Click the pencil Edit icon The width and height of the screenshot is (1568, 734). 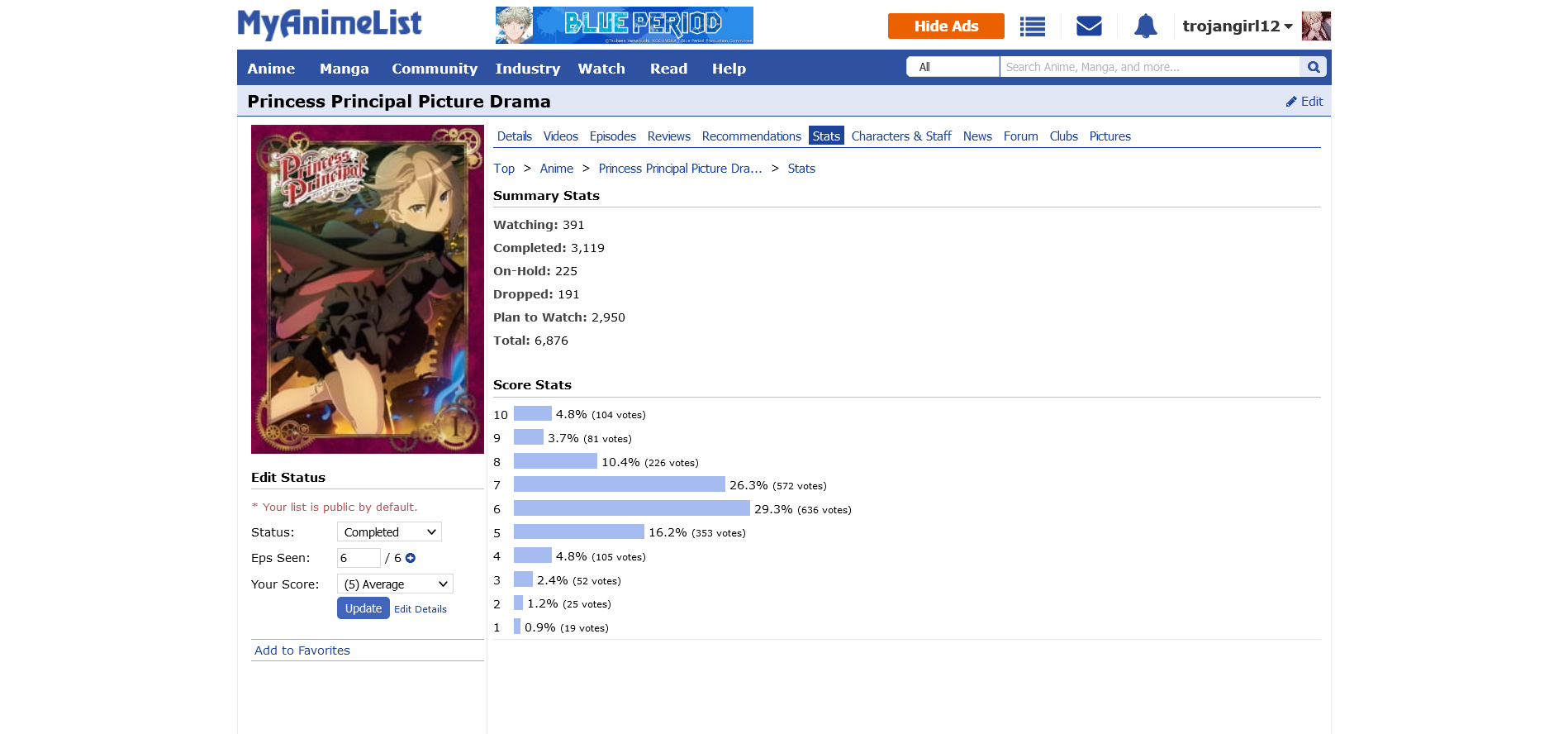[x=1292, y=102]
